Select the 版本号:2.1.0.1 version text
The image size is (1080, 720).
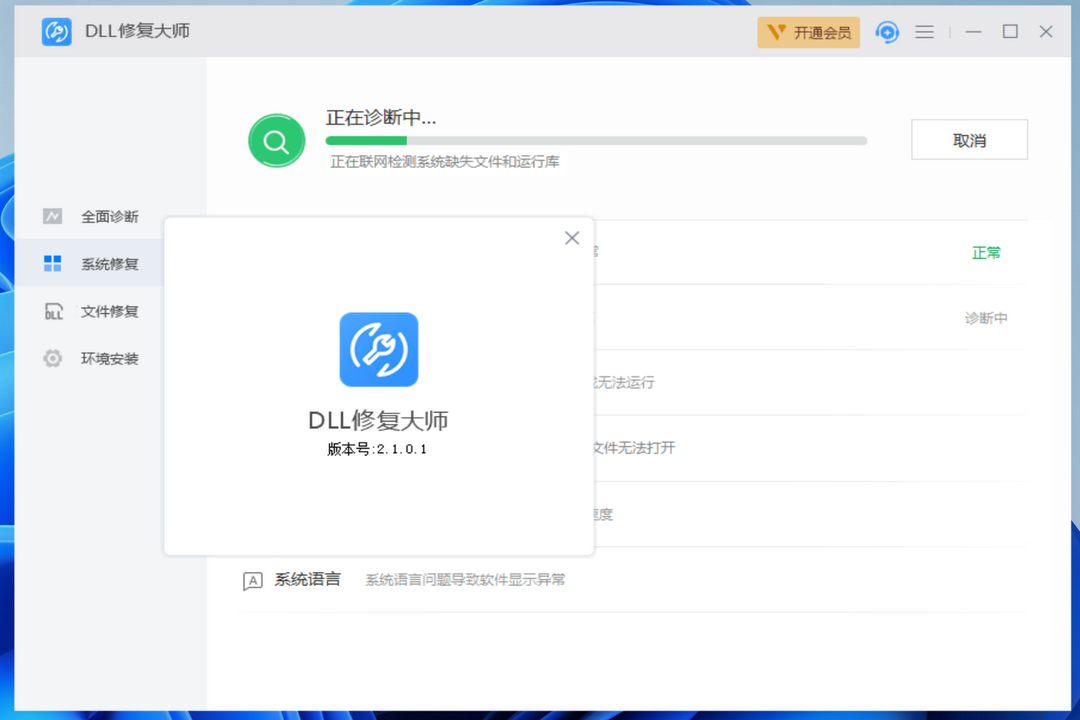pos(379,448)
